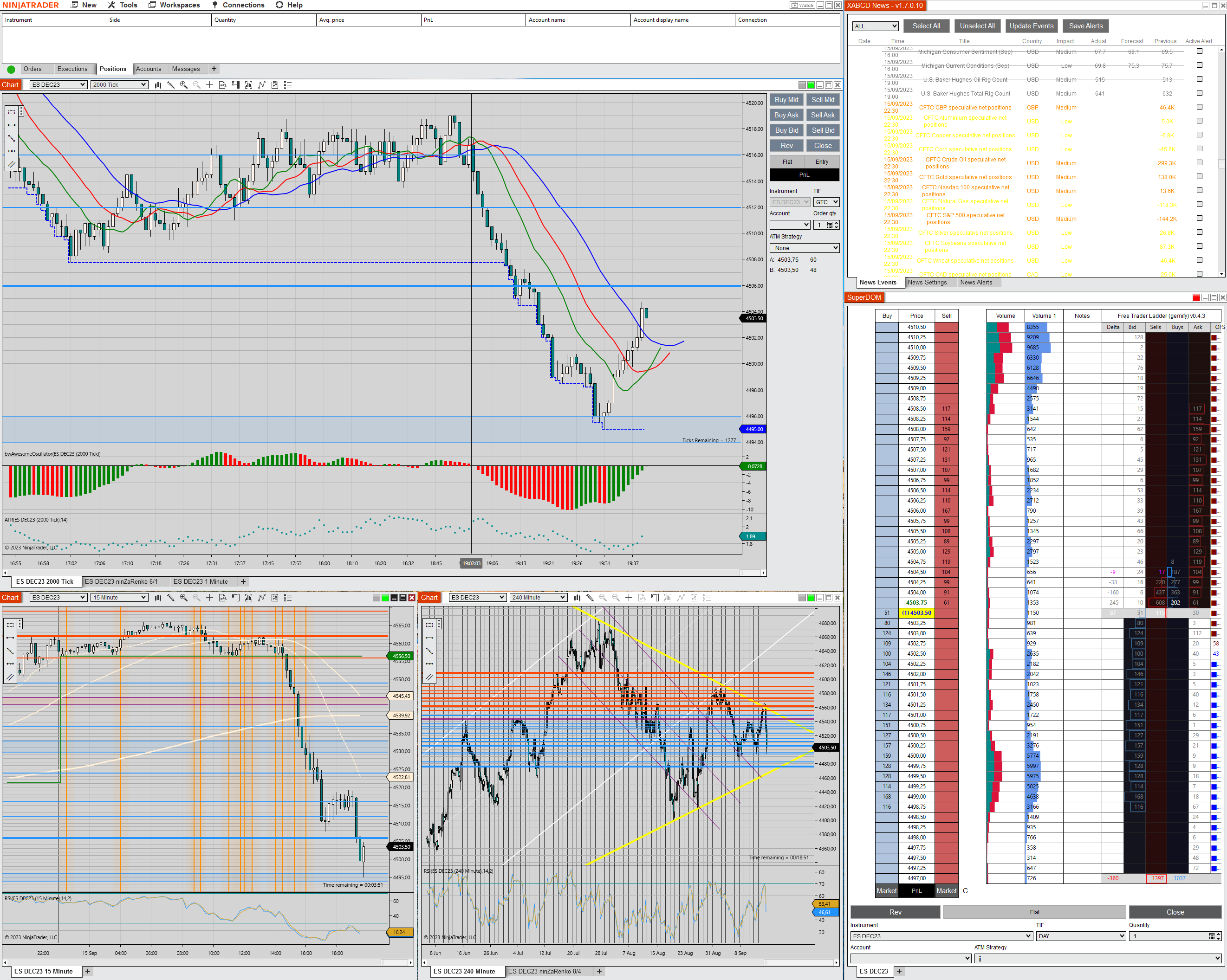
Task: Click the Buy Mkt button
Action: [786, 100]
